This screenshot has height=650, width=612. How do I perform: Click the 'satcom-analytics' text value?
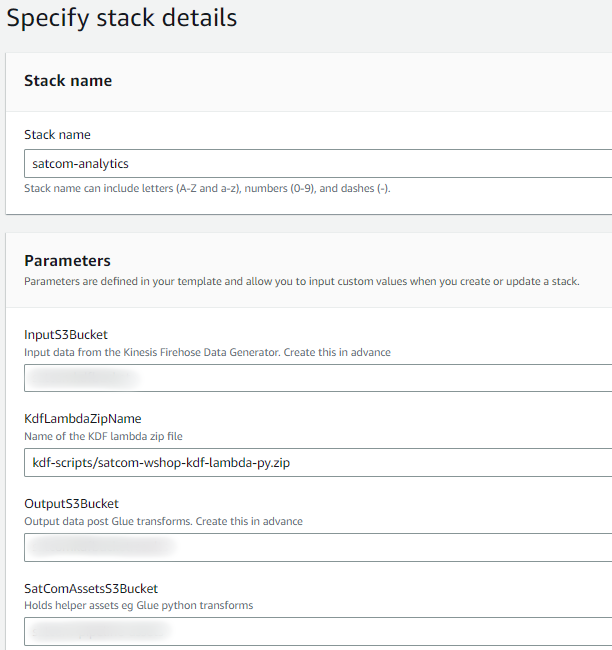pyautogui.click(x=80, y=163)
